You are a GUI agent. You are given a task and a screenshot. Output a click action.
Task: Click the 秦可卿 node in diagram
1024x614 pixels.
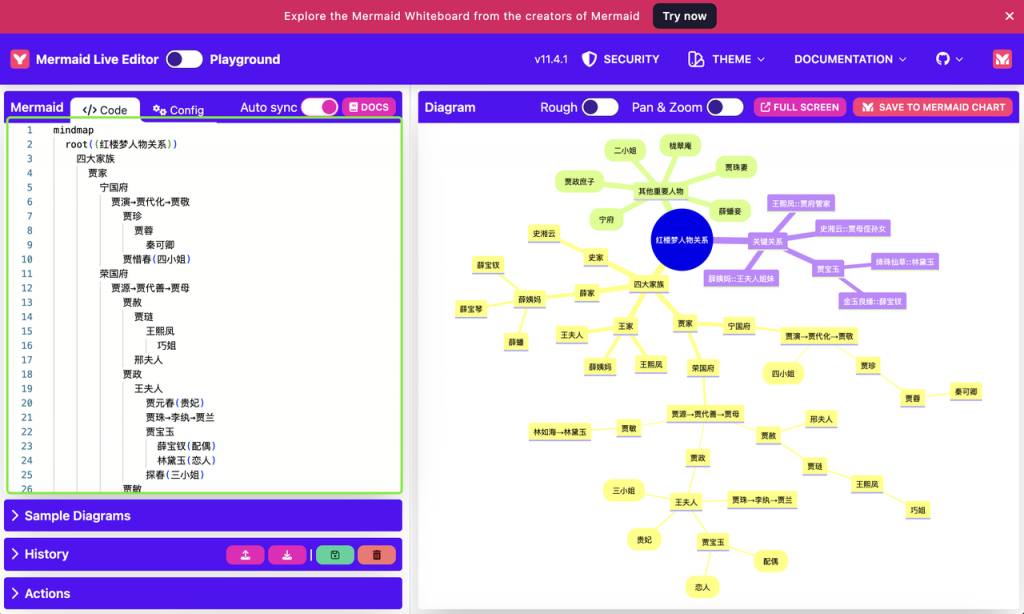coord(966,392)
